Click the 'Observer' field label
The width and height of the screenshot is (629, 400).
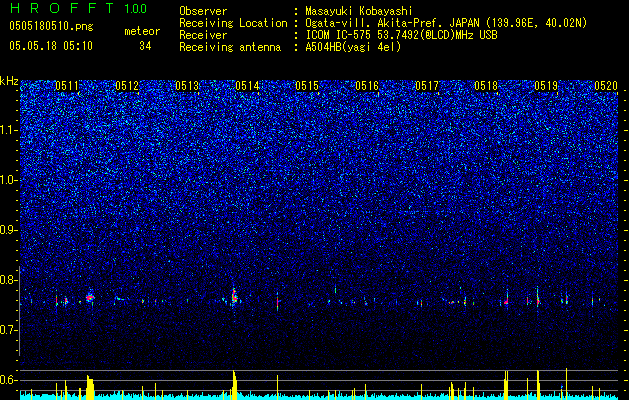(203, 11)
